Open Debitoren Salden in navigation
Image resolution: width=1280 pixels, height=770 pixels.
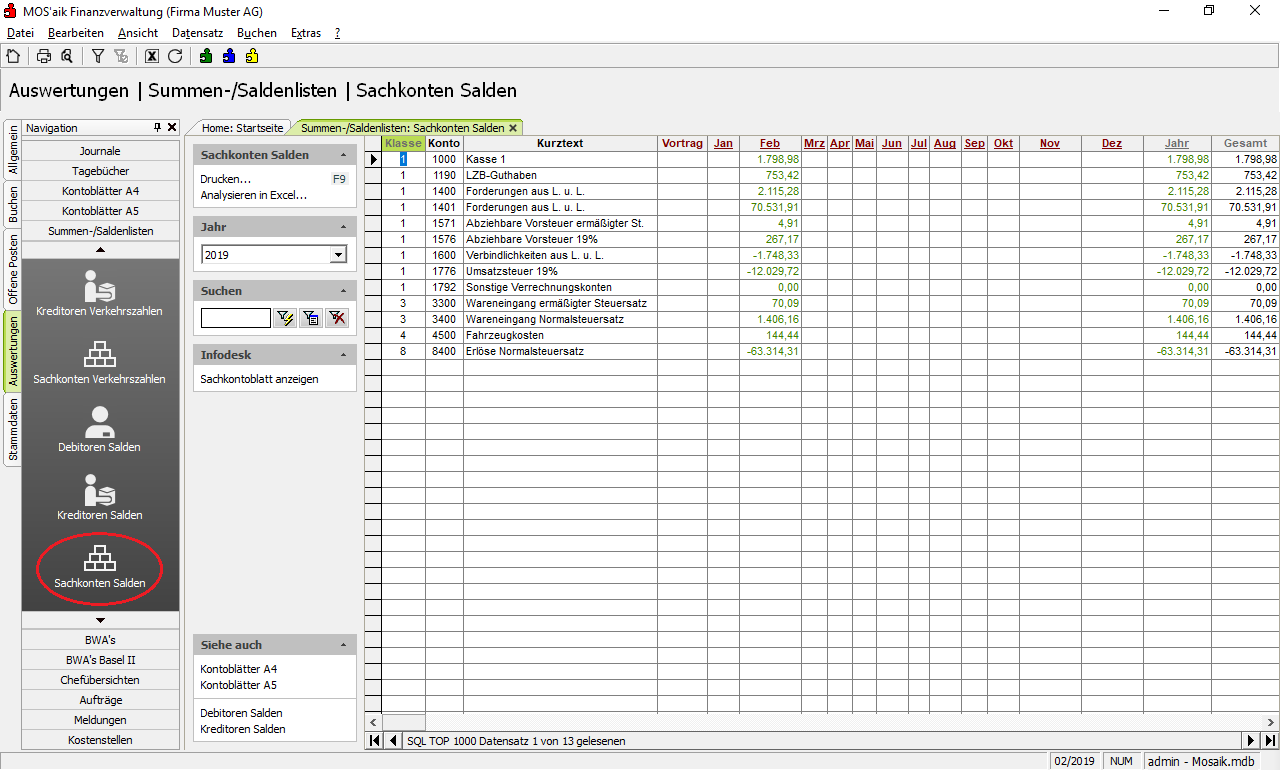[99, 429]
